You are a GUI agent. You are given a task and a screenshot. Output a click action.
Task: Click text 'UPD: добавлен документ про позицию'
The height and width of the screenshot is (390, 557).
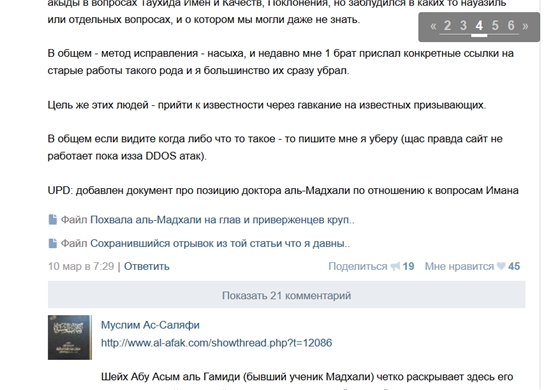(283, 191)
